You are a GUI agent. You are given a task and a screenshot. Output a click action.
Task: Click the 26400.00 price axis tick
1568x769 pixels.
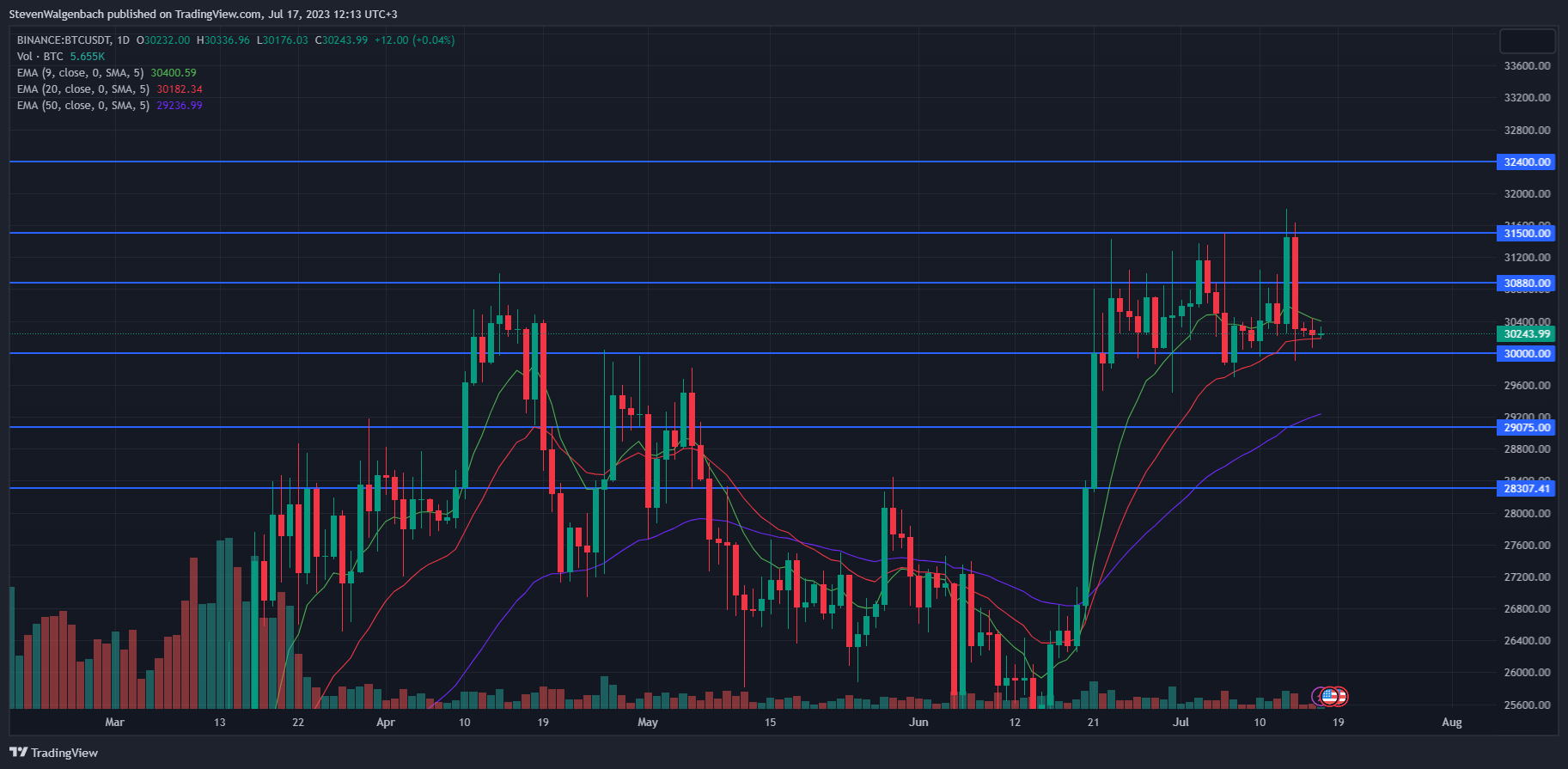coord(1528,641)
